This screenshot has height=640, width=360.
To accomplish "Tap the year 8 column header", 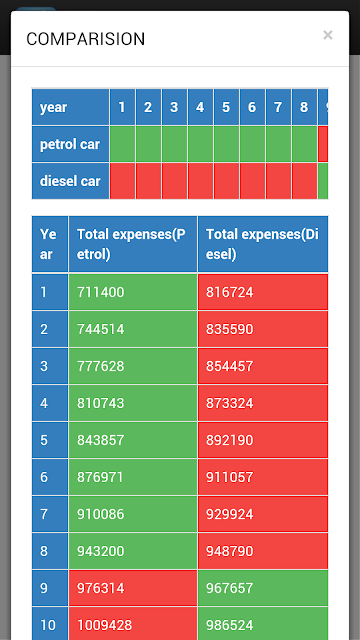I will pyautogui.click(x=304, y=107).
